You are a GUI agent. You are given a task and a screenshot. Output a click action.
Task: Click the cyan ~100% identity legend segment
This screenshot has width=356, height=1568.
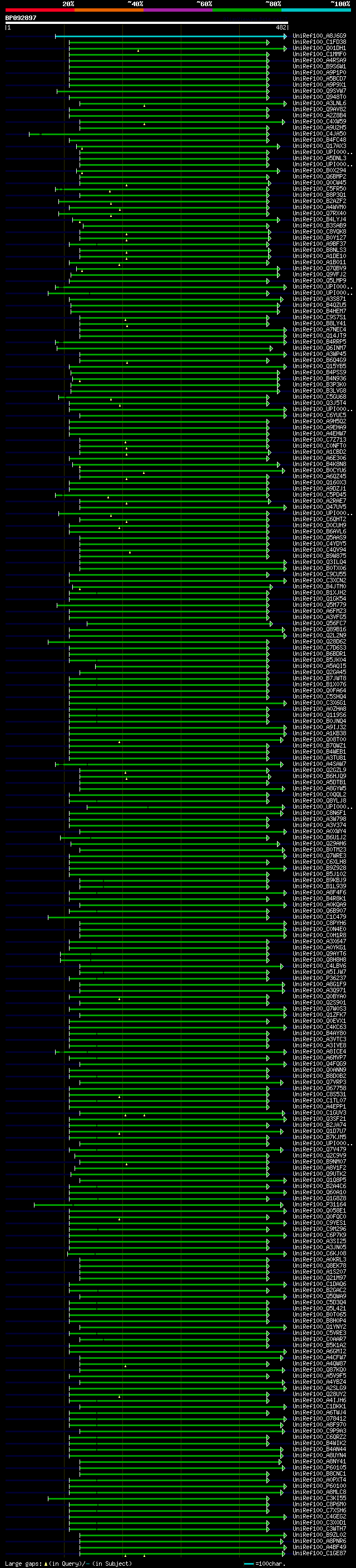pyautogui.click(x=316, y=10)
